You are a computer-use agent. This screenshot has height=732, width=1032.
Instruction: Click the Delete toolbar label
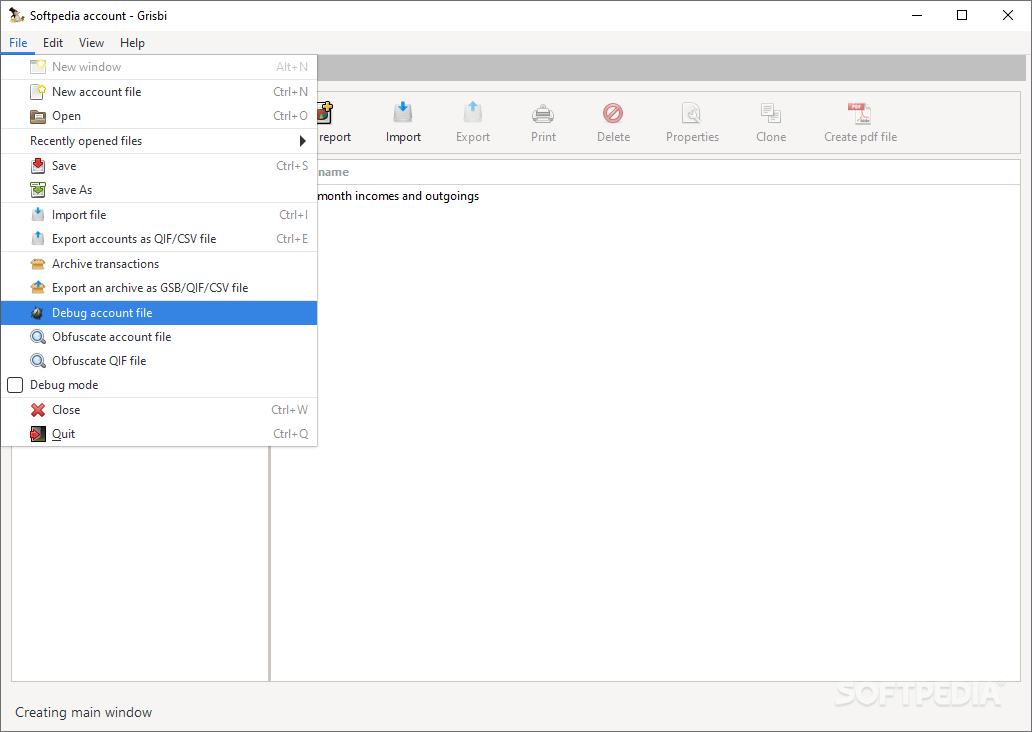coord(613,137)
